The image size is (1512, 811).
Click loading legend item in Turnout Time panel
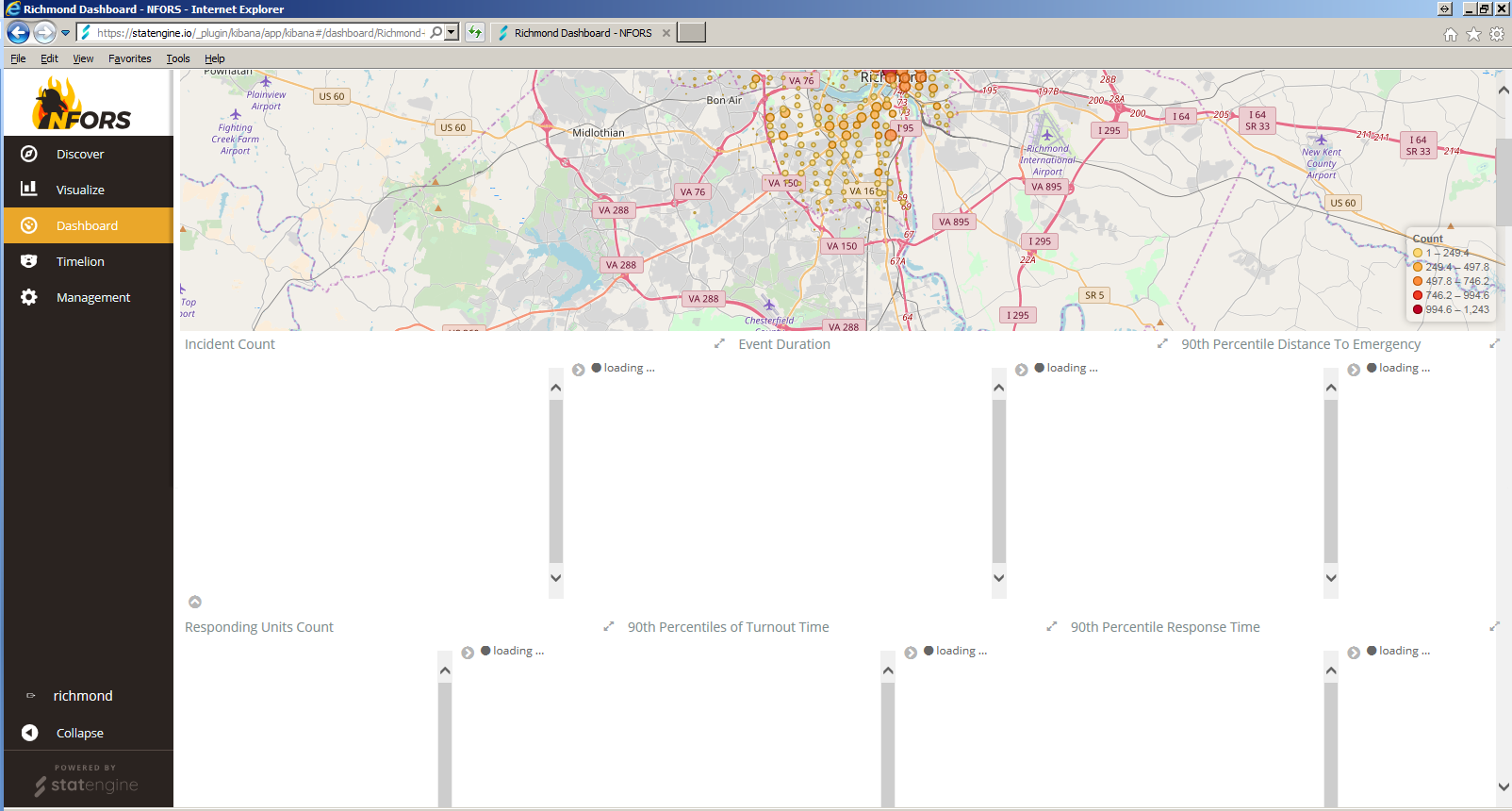pos(956,651)
